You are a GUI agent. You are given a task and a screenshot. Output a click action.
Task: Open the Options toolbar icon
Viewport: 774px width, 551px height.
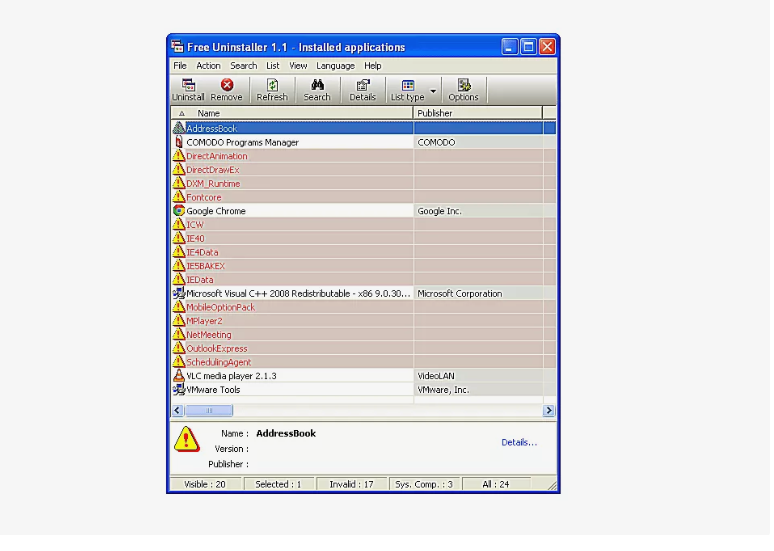pyautogui.click(x=464, y=85)
